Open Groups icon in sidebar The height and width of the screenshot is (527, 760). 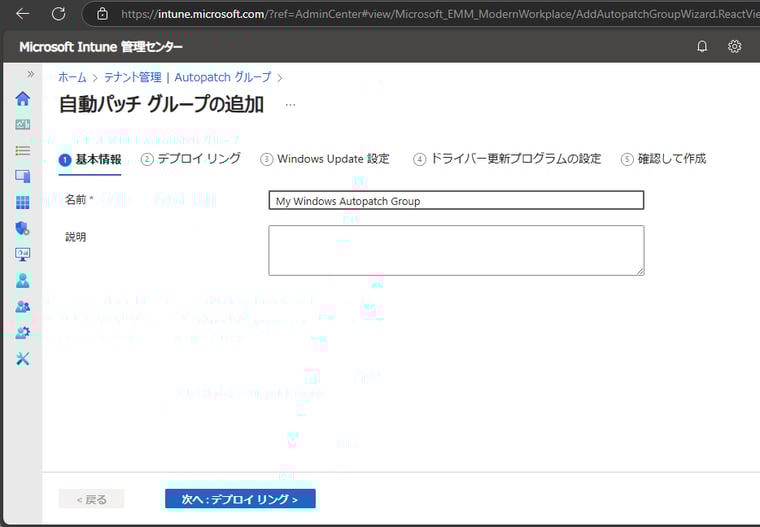pos(23,306)
